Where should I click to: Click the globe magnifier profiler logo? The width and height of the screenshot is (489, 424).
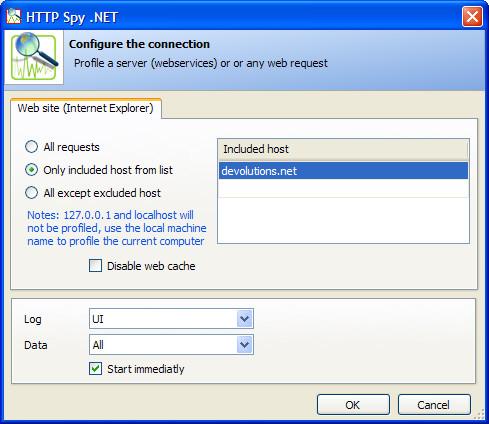pyautogui.click(x=34, y=57)
